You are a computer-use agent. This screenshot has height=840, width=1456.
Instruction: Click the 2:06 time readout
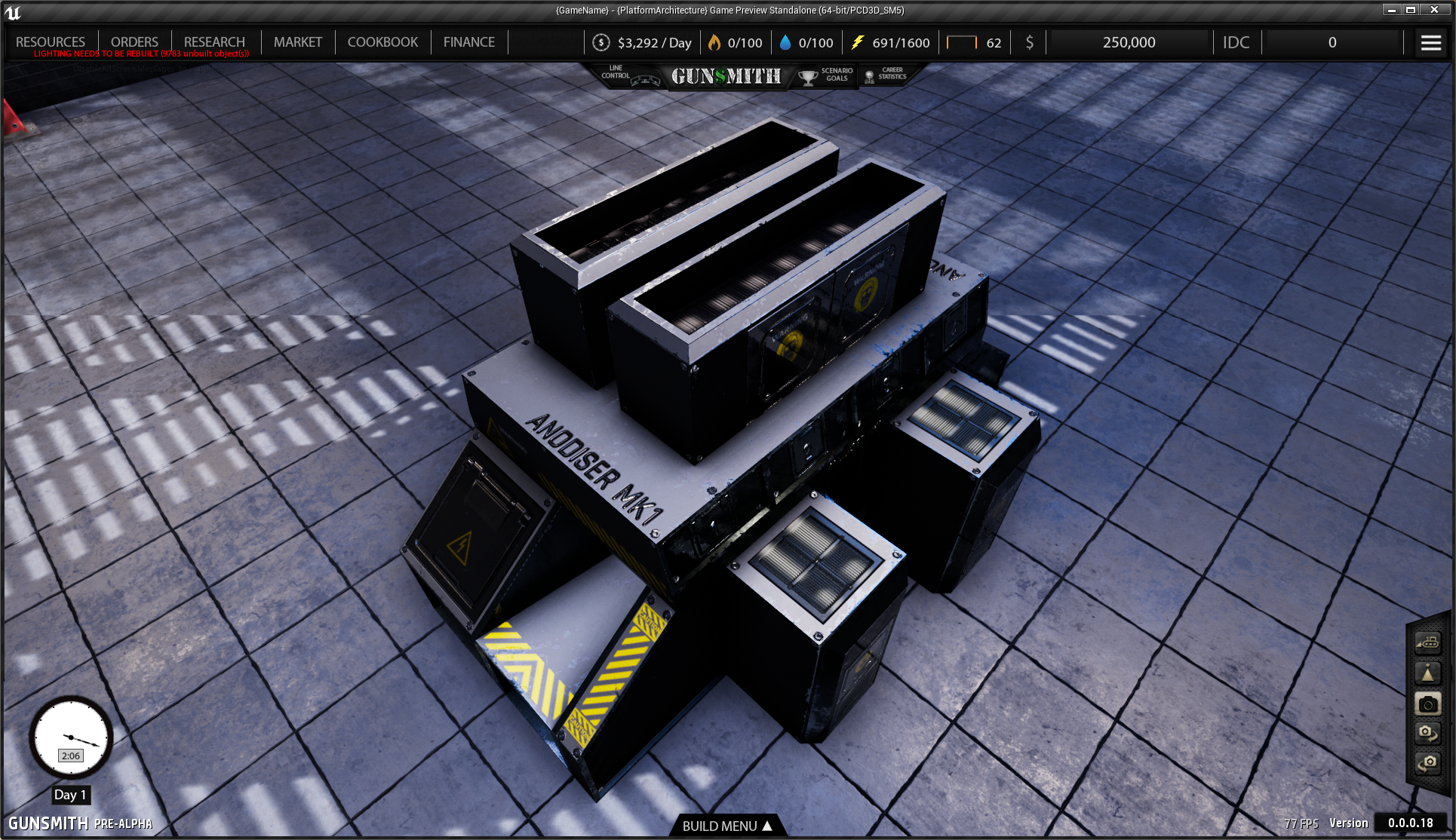pyautogui.click(x=71, y=756)
